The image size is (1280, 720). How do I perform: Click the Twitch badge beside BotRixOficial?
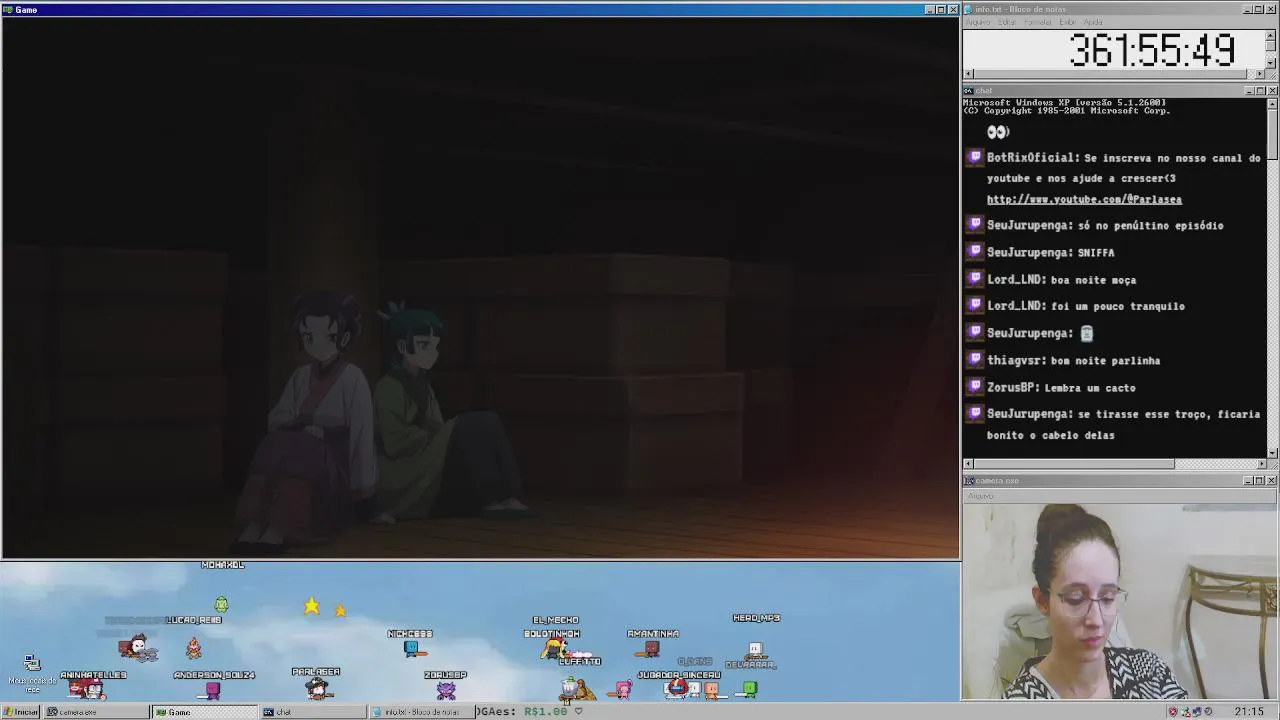976,157
